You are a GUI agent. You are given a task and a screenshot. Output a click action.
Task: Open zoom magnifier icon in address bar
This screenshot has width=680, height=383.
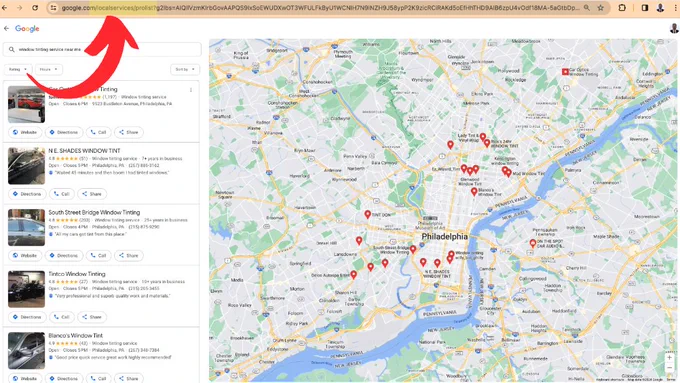587,8
